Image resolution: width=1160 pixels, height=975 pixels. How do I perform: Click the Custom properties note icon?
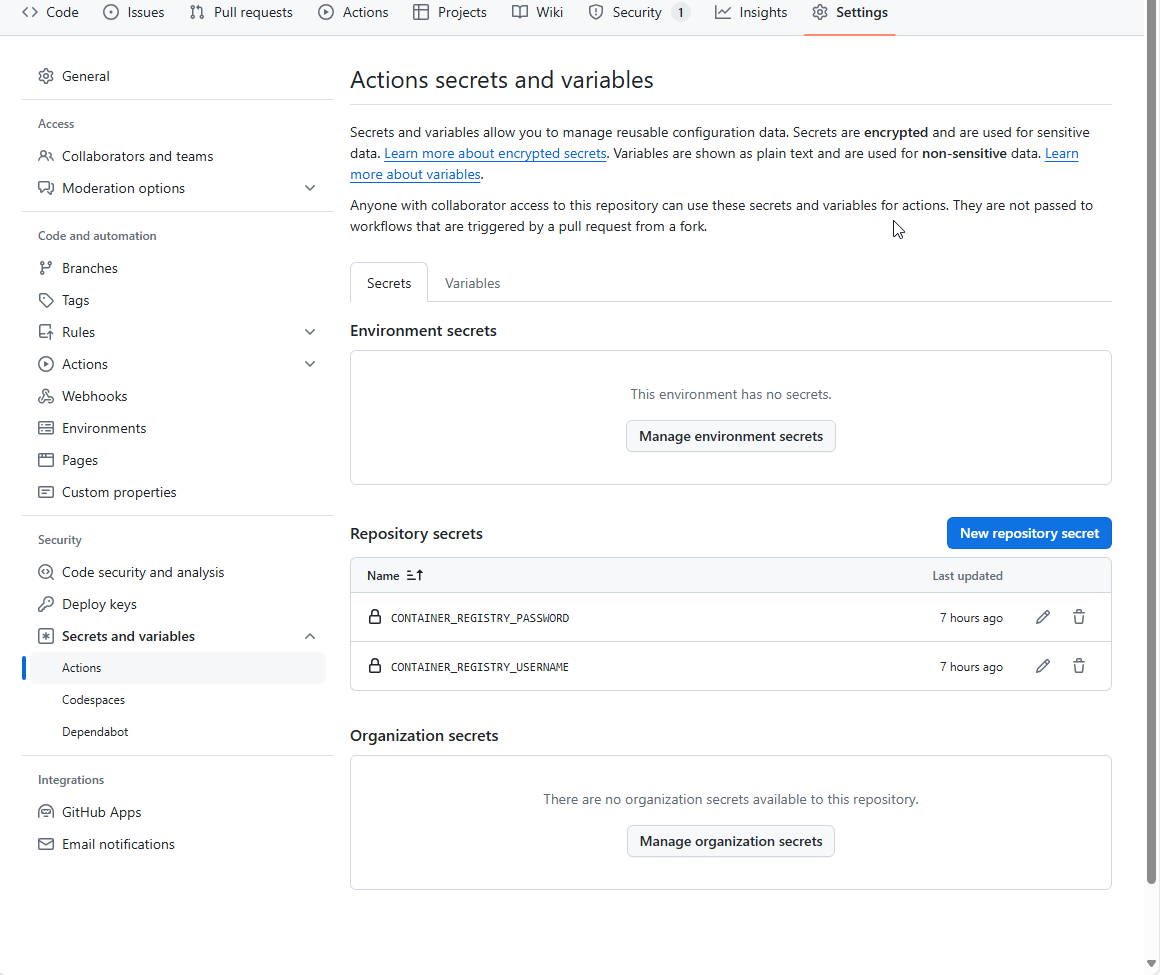[x=46, y=492]
